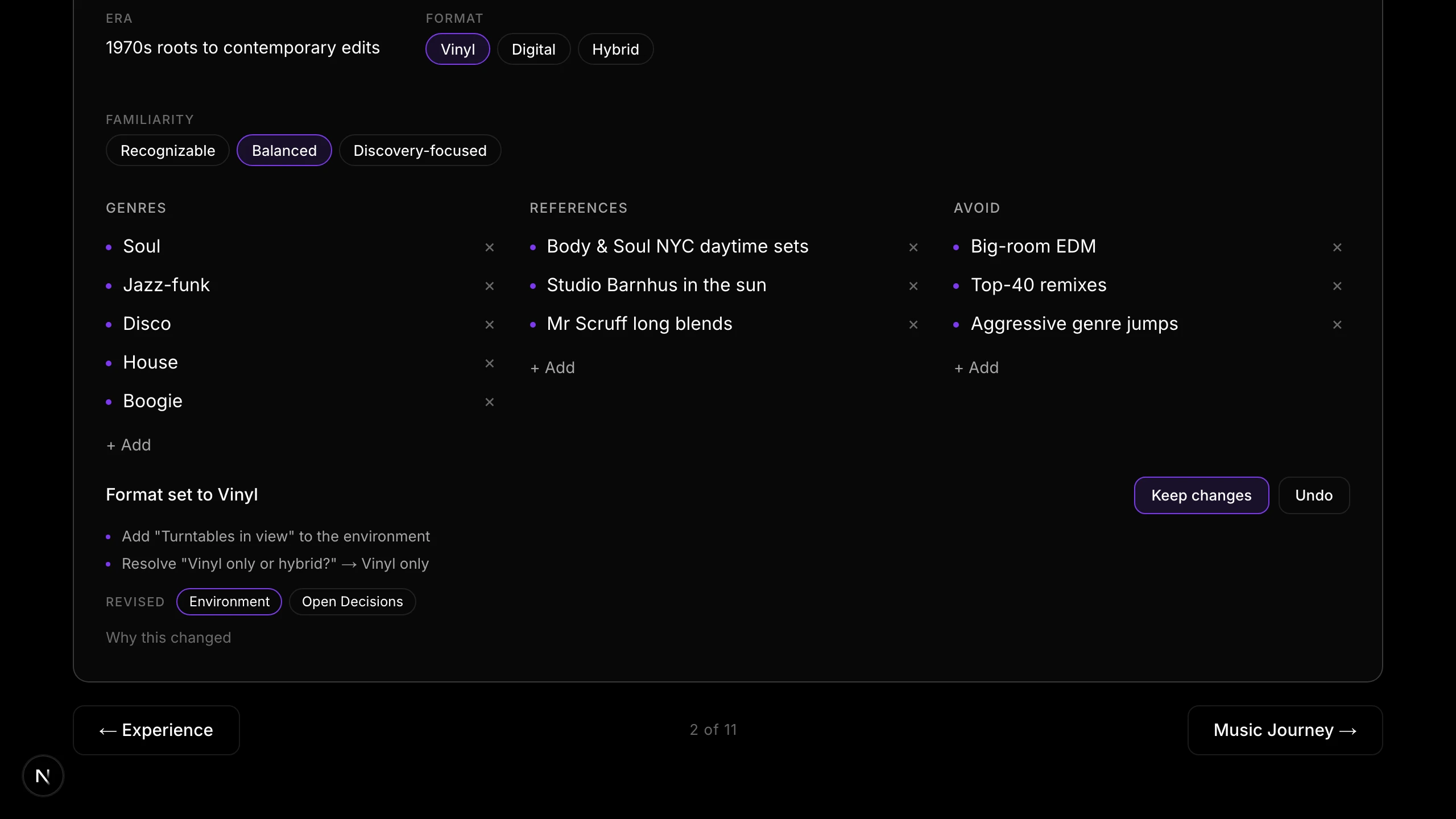This screenshot has height=819, width=1456.
Task: Remove the Boogie genre entry
Action: [489, 402]
